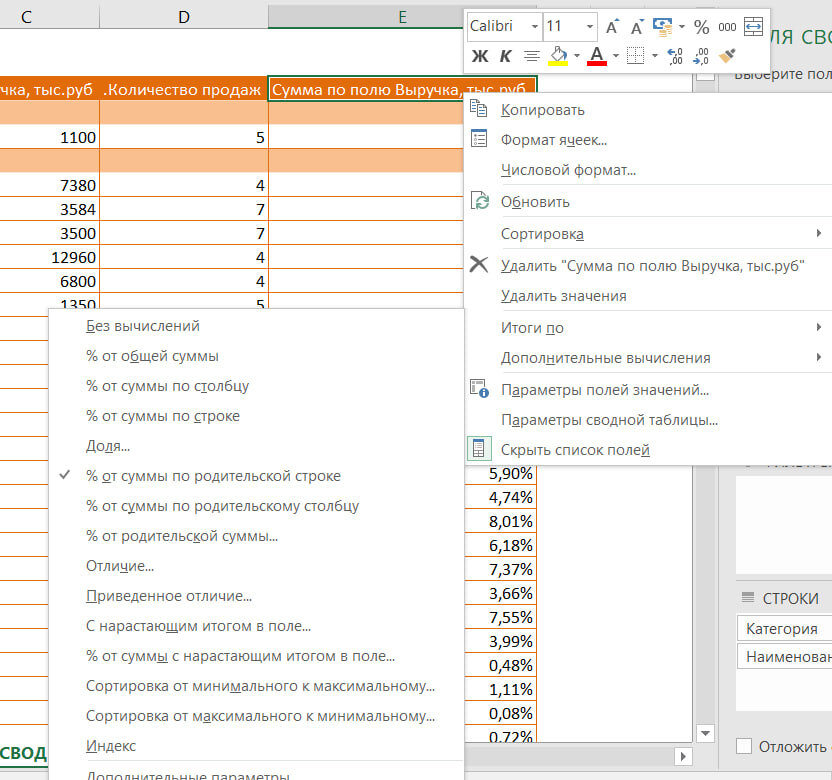
Task: Select % от суммы с нарастающим итогом
Action: pos(240,656)
